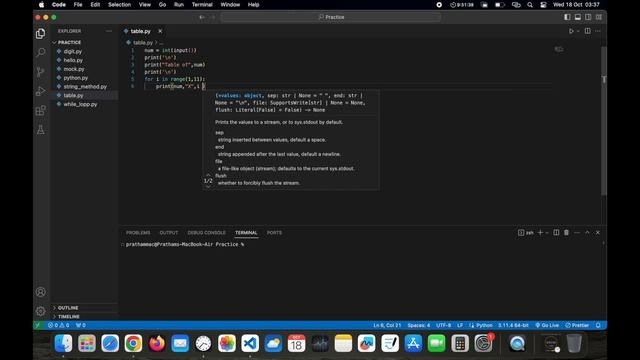Open the notifications bell in status bar
The image size is (640, 360).
598,325
